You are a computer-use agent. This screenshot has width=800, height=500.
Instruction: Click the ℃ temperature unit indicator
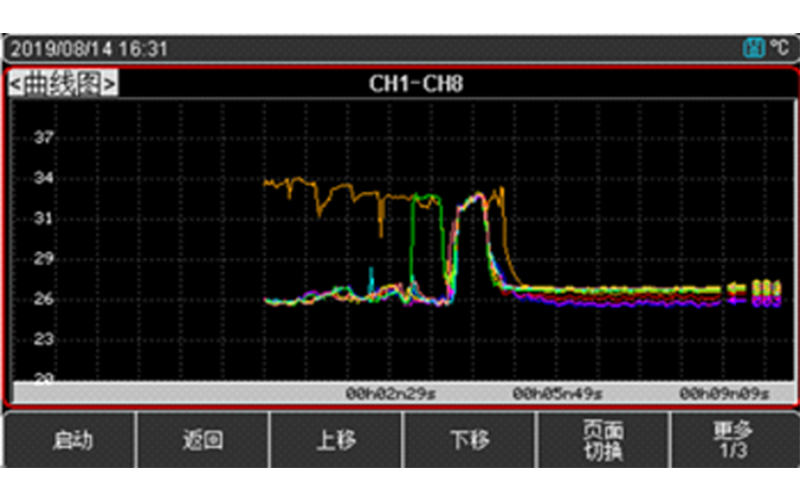pos(779,48)
